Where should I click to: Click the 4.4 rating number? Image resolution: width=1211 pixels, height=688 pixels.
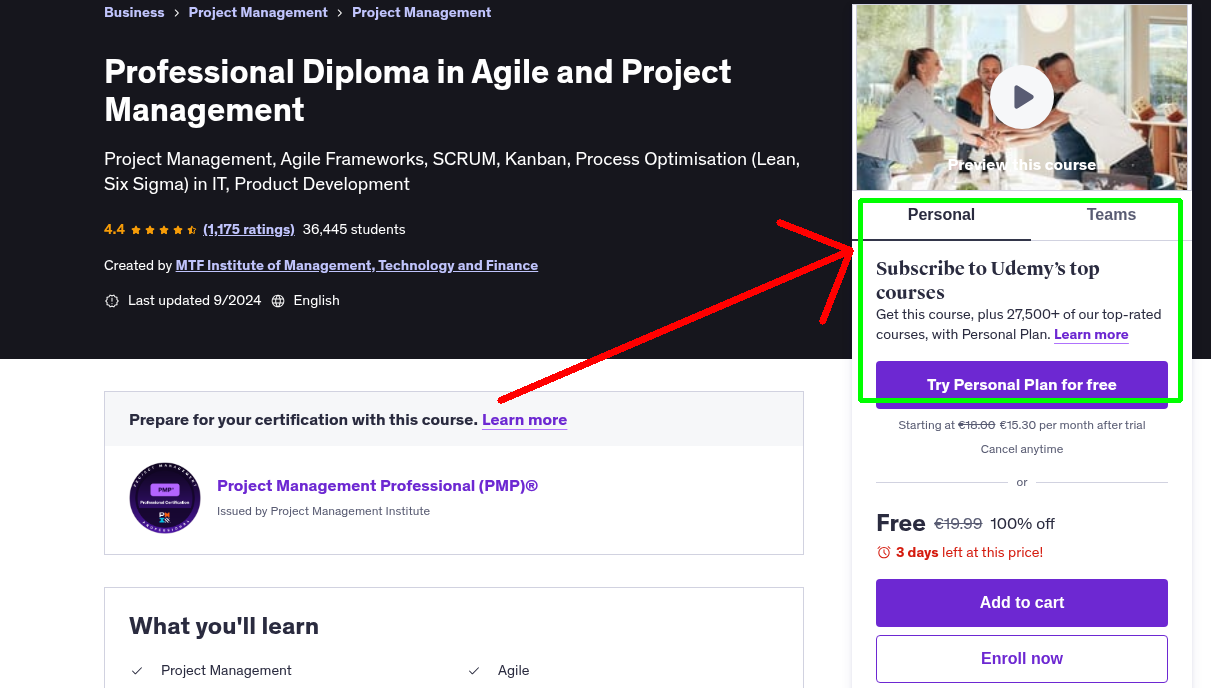point(114,229)
